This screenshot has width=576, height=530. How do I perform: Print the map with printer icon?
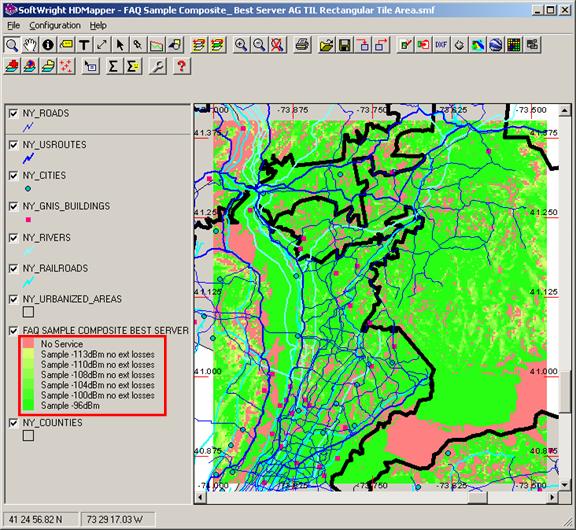302,45
